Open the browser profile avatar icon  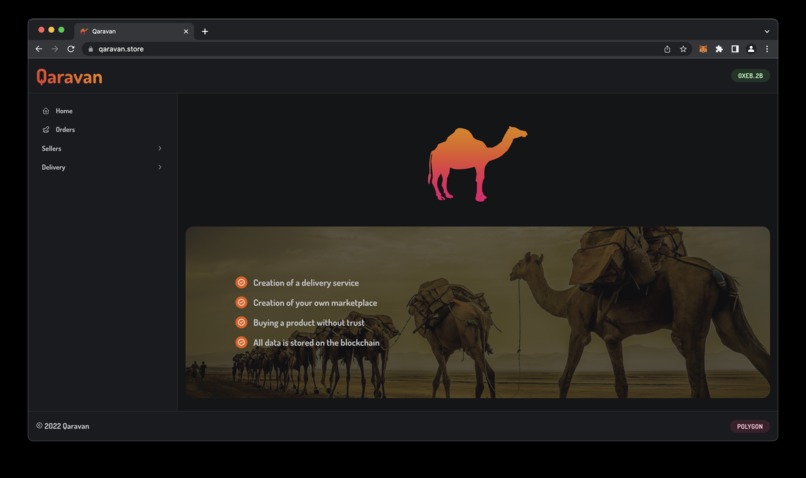coord(751,49)
